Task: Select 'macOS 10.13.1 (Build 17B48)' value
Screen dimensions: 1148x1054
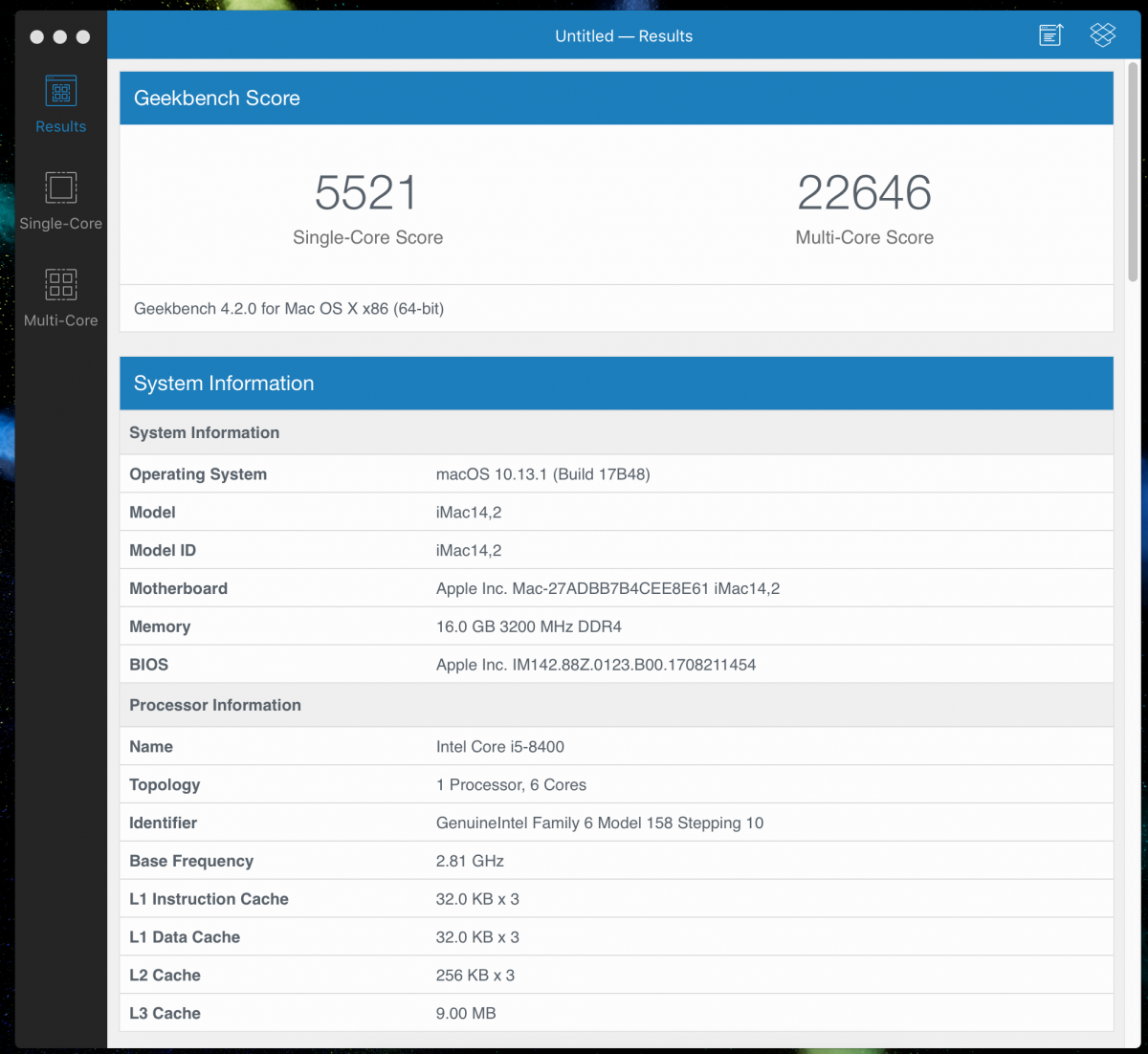Action: pos(542,474)
